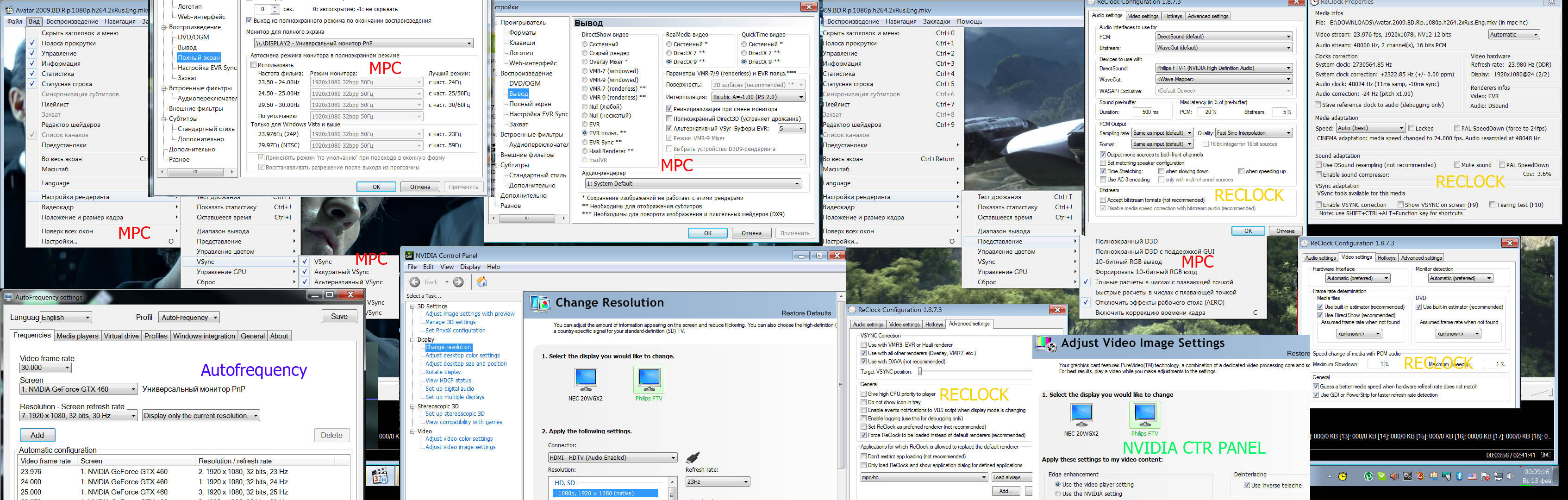Enable 'Полноэкранный Direct3D' checkbox
The width and height of the screenshot is (1568, 500).
(x=669, y=119)
